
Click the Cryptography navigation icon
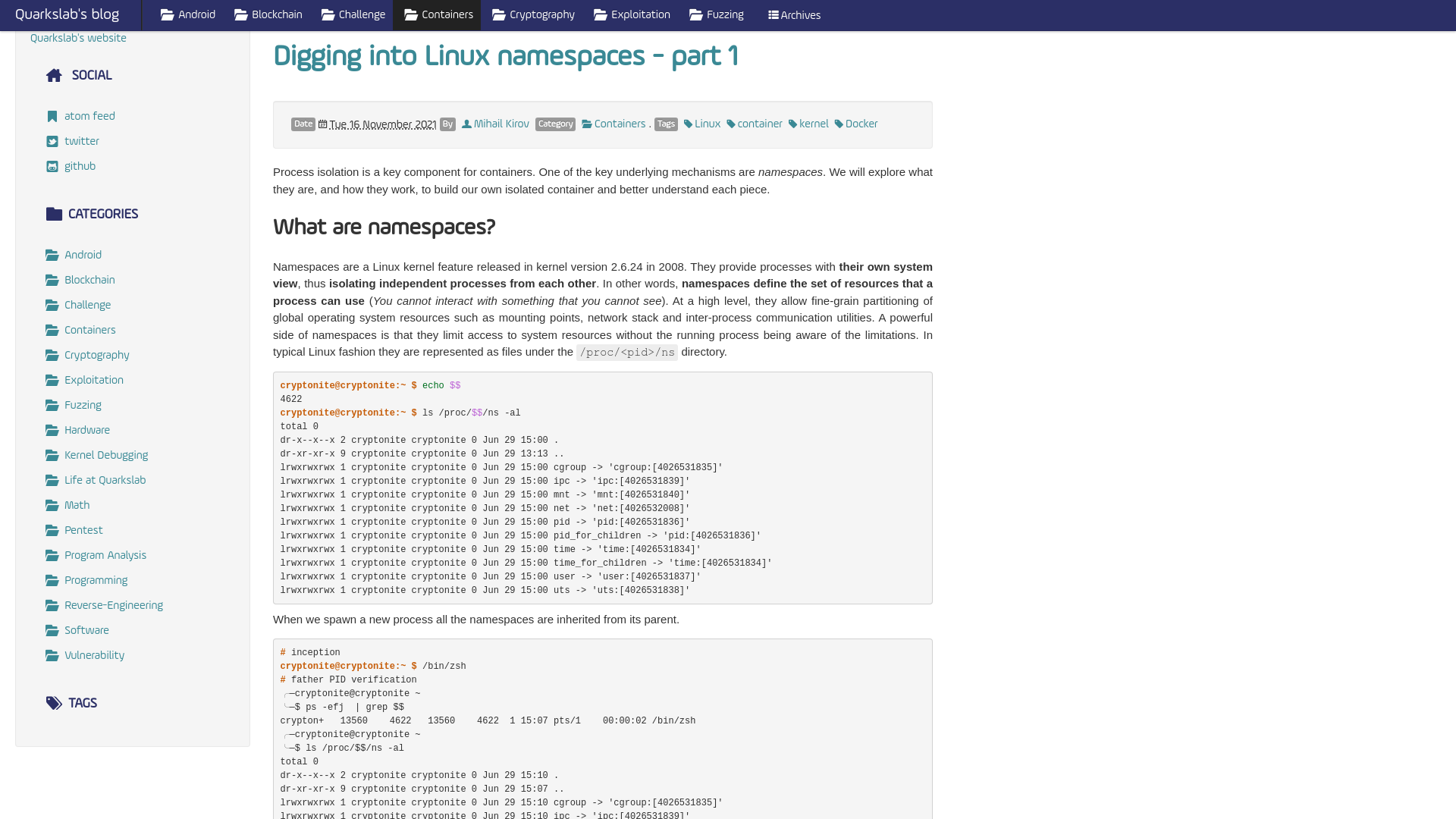point(497,15)
